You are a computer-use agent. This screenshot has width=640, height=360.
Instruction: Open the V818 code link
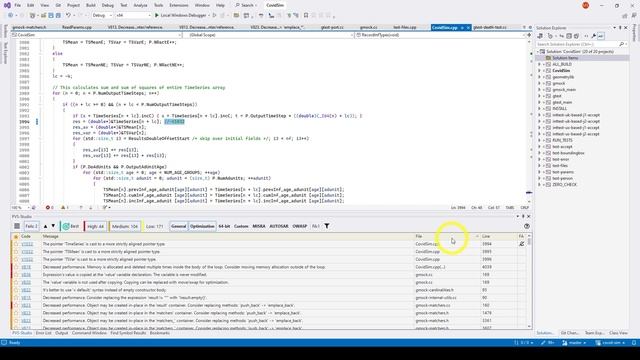[x=26, y=267]
